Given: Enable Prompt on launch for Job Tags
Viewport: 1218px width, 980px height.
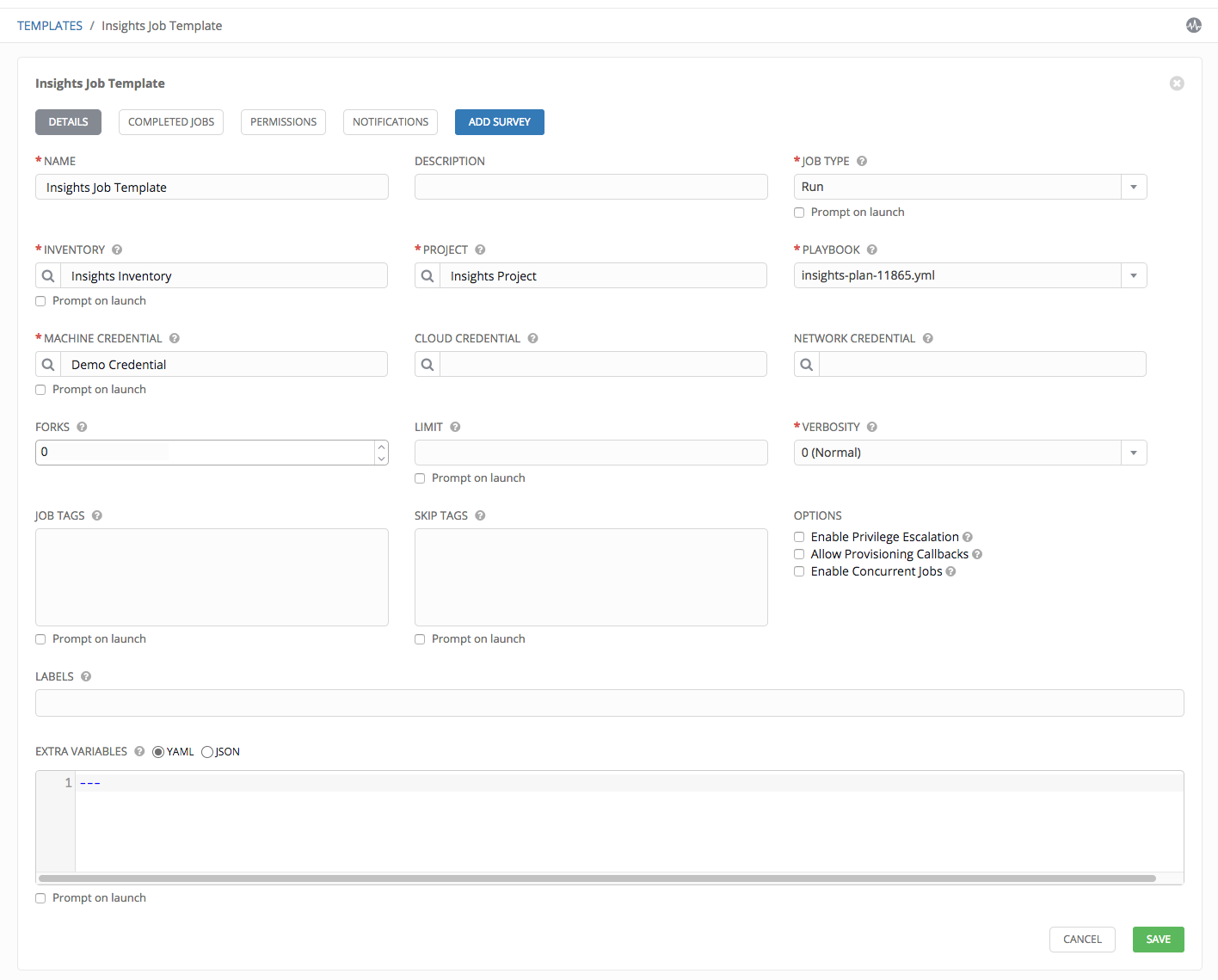Looking at the screenshot, I should click(40, 639).
